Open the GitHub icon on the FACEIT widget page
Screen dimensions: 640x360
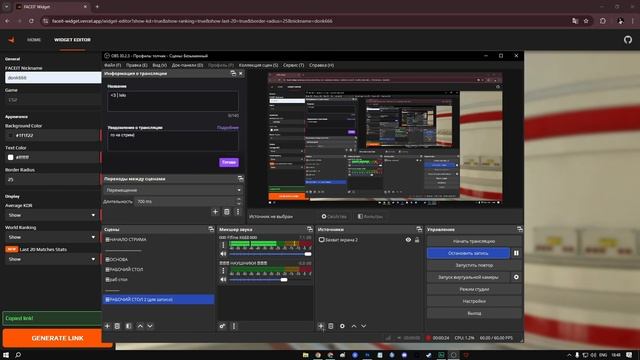coord(628,40)
